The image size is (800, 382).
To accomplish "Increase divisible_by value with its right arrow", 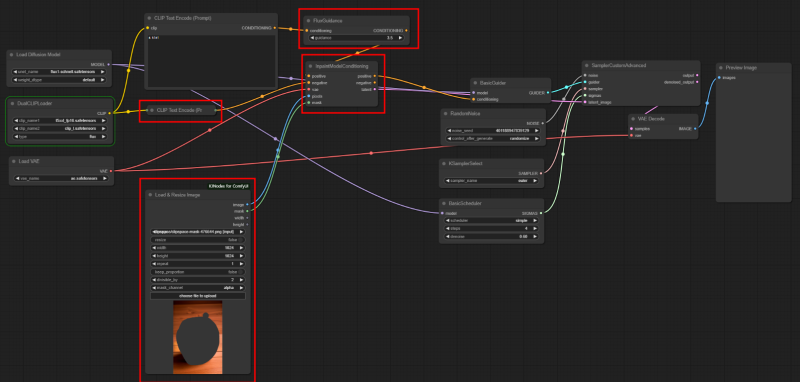I will [x=241, y=280].
